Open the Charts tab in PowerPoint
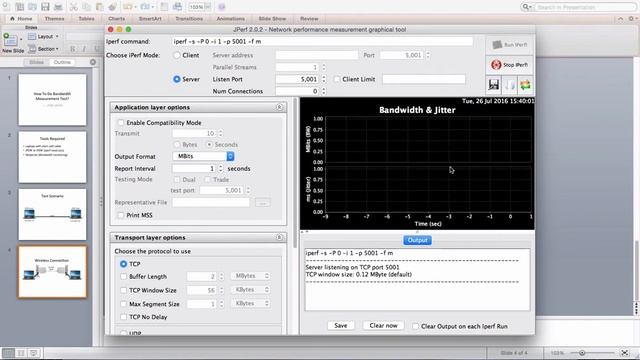Viewport: 640px width, 360px height. [117, 19]
